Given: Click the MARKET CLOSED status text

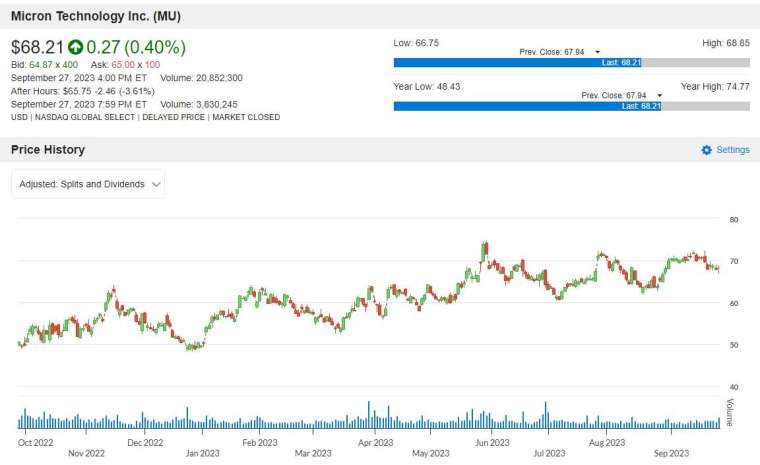Looking at the screenshot, I should click(246, 117).
